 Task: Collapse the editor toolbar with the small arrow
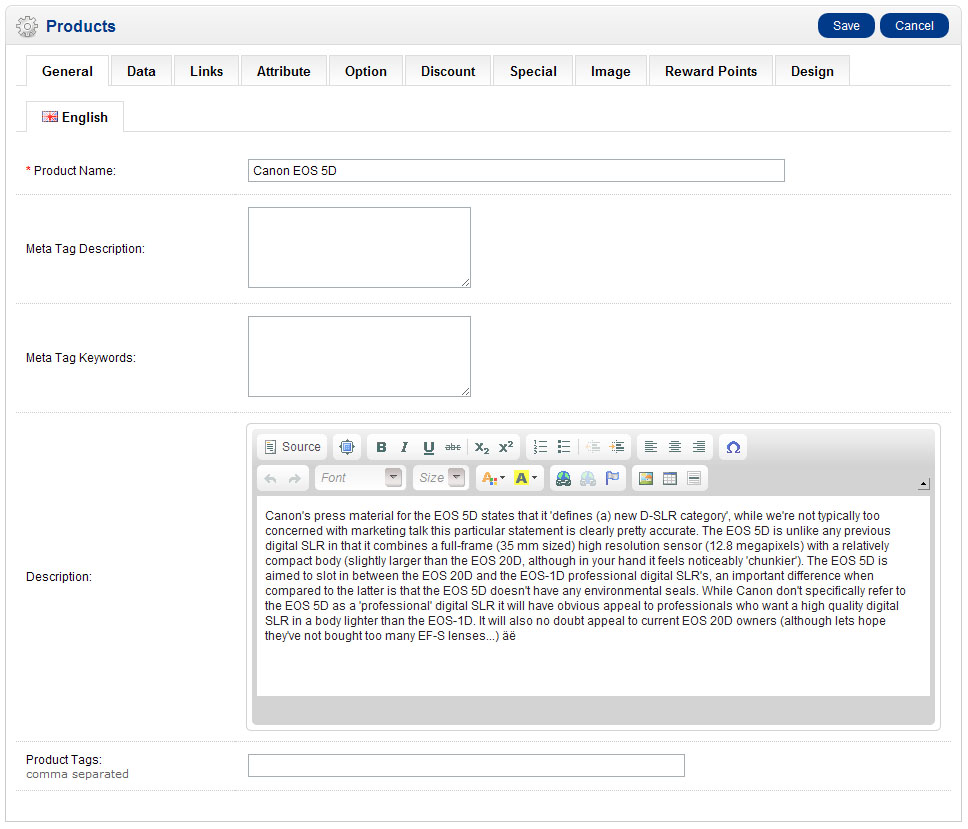[923, 484]
